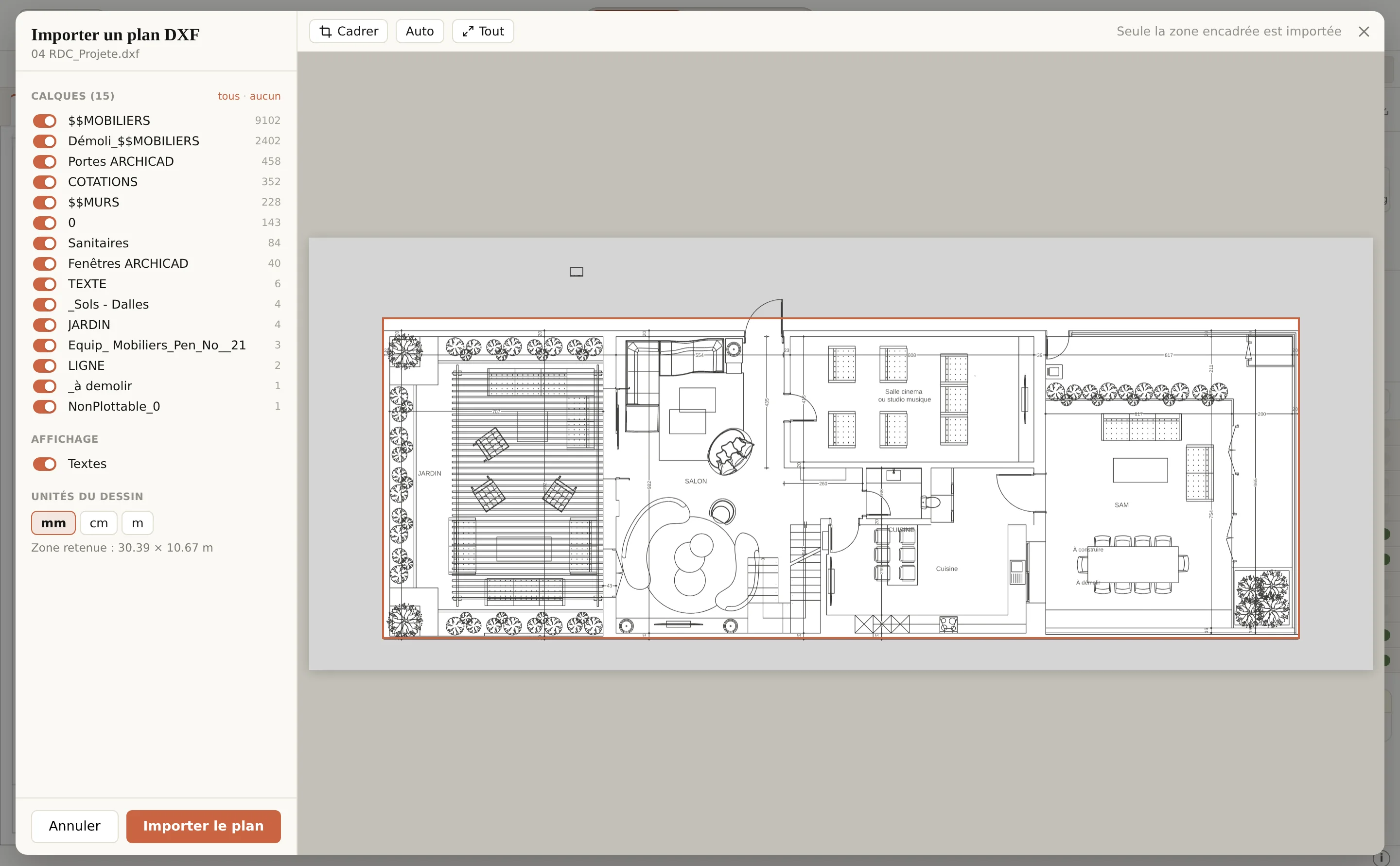Click the Tout expand button
The height and width of the screenshot is (866, 1400).
tap(483, 31)
